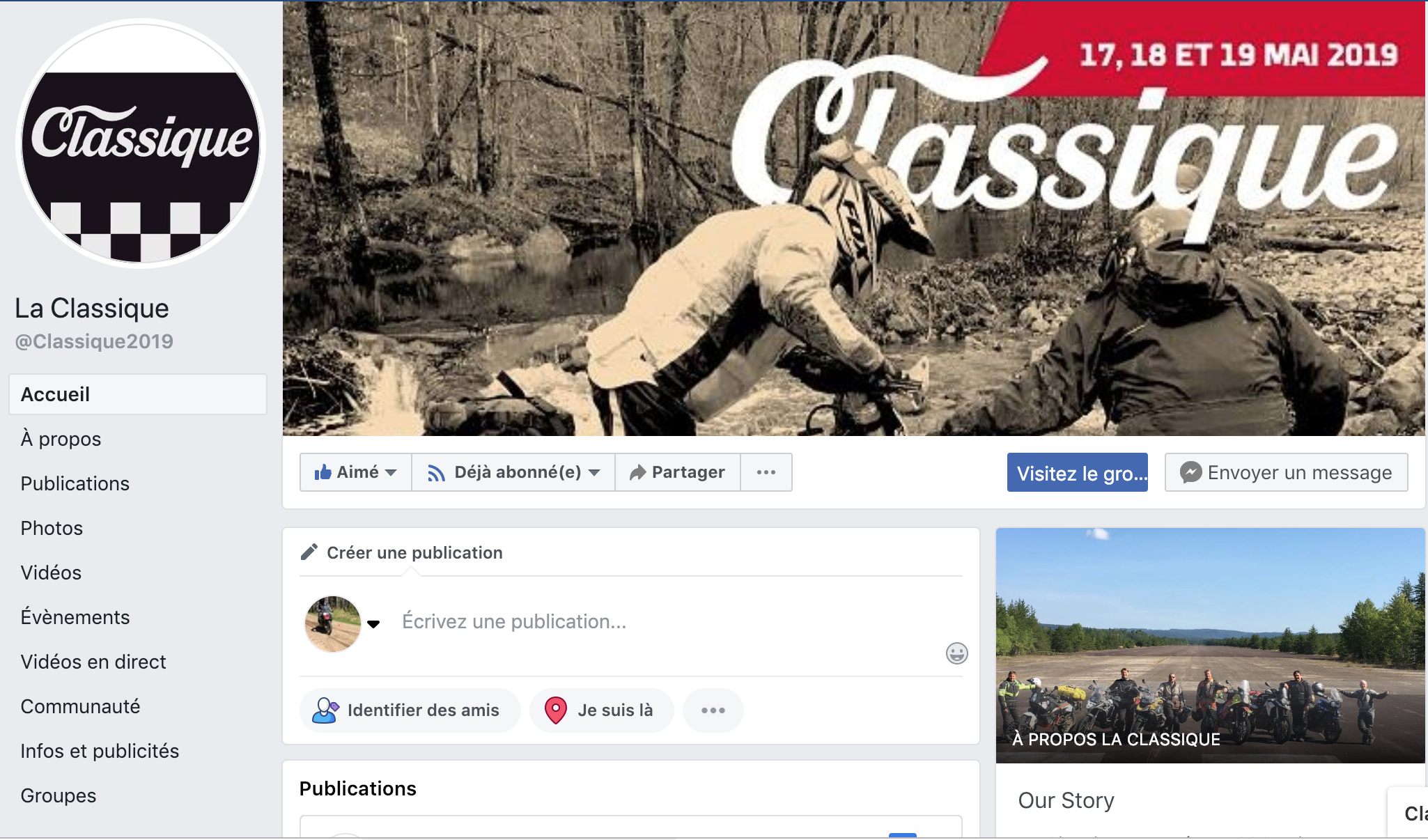Click the pencil icon next to Créer une publication
Image resolution: width=1428 pixels, height=840 pixels.
pyautogui.click(x=309, y=552)
